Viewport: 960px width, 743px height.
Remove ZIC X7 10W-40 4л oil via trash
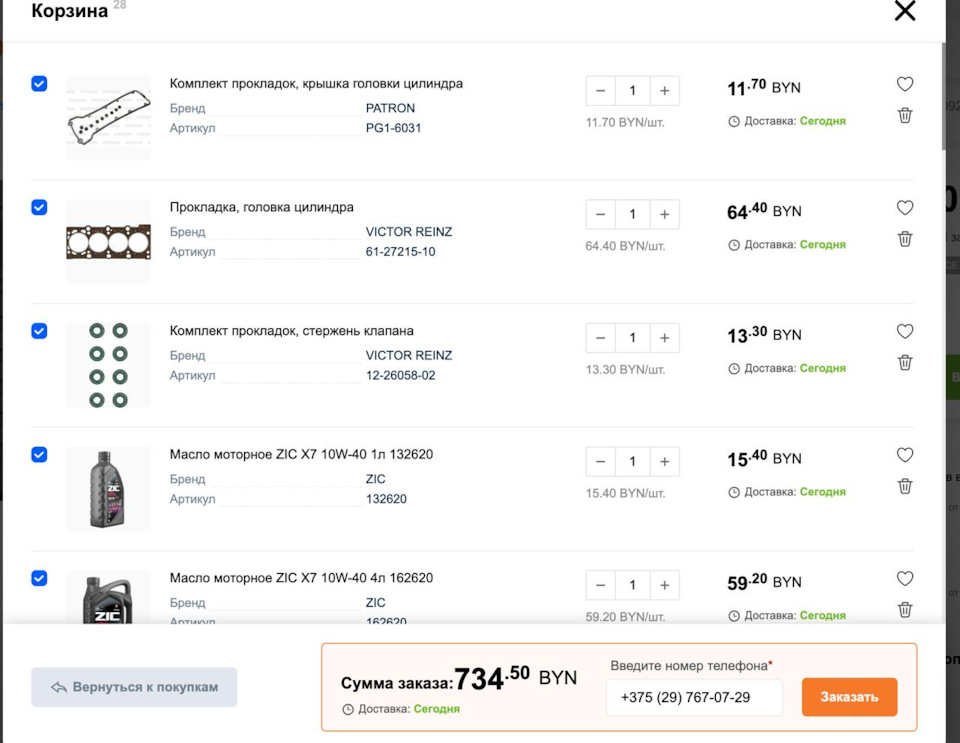(904, 610)
